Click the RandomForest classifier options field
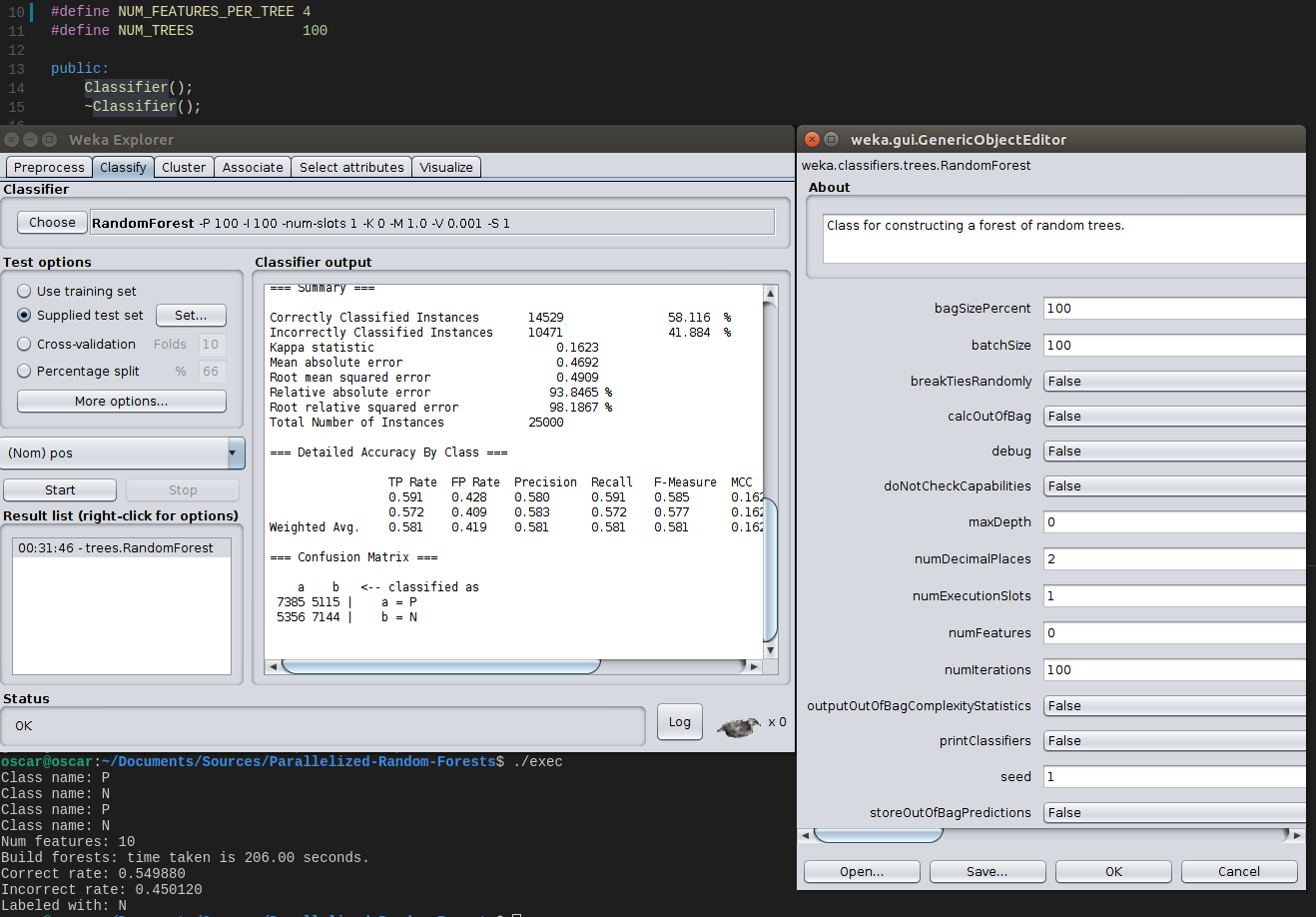The image size is (1316, 917). [432, 223]
